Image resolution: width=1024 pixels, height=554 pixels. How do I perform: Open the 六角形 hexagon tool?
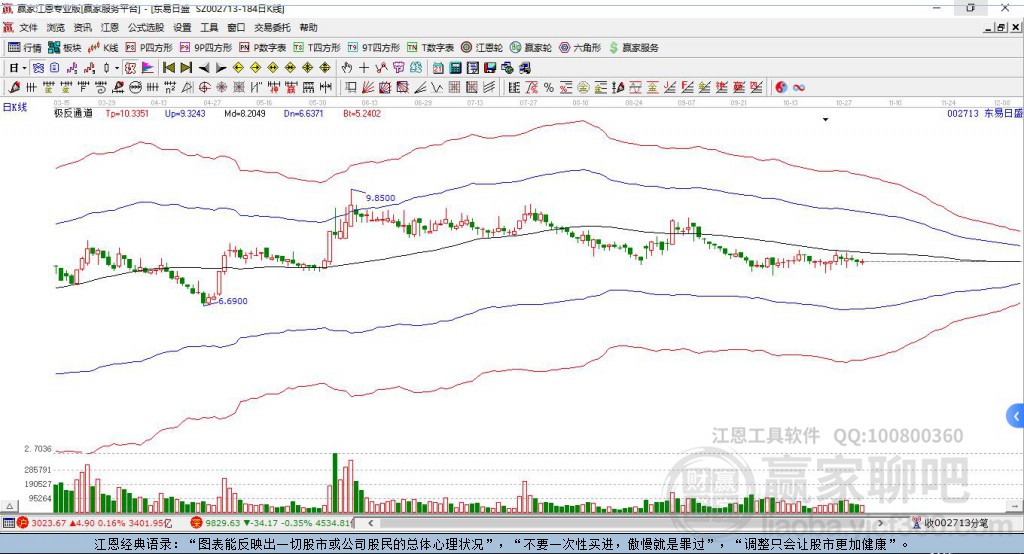[580, 48]
